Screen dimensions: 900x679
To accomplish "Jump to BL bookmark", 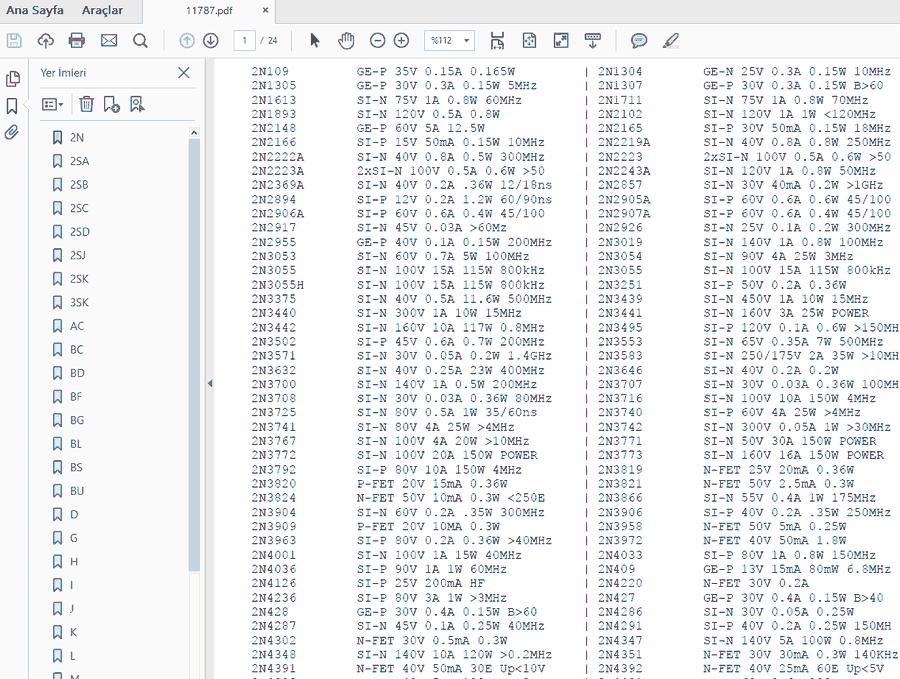I will (x=76, y=444).
